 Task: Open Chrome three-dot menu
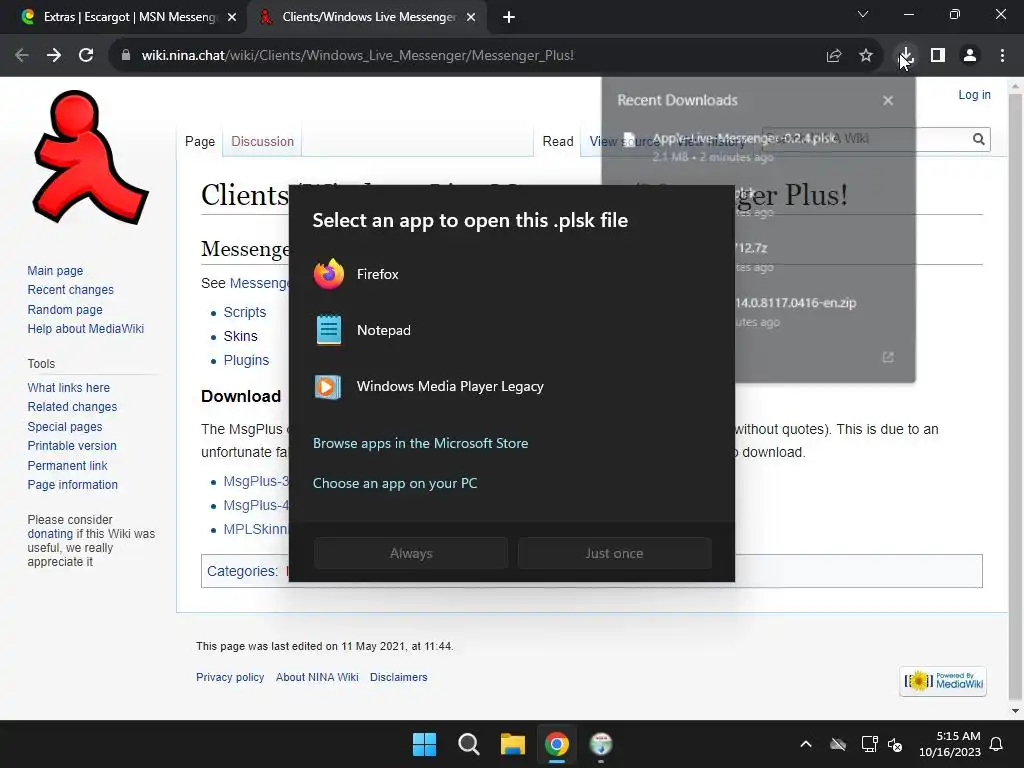[1002, 56]
